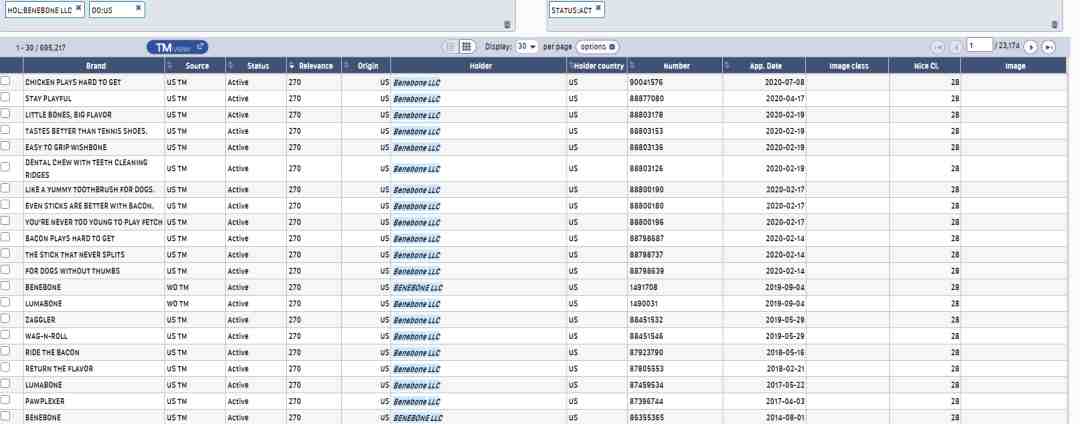Select WO TM source in BENEBONE row
The image size is (1080, 424).
[x=177, y=287]
